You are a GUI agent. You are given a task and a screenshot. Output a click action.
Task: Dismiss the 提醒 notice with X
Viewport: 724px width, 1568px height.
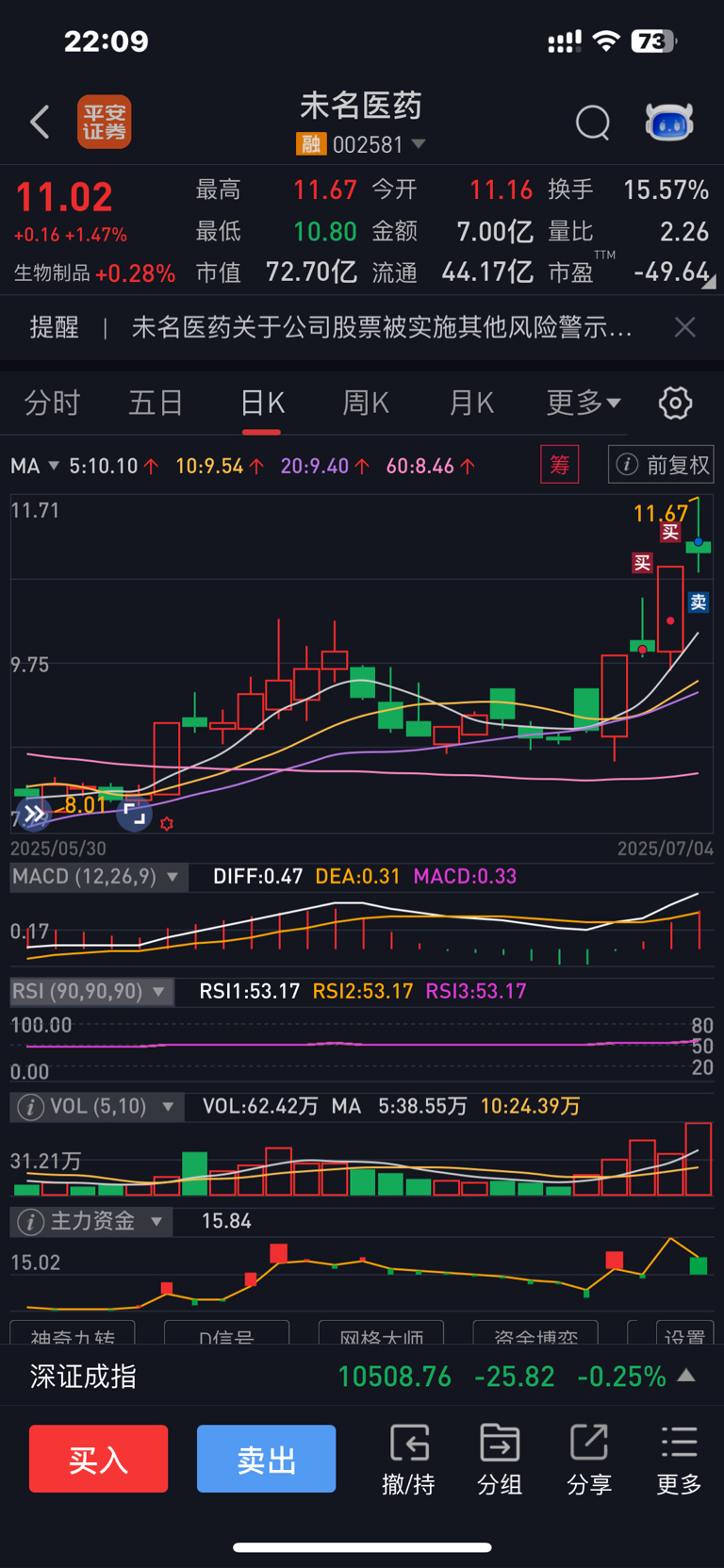click(685, 327)
